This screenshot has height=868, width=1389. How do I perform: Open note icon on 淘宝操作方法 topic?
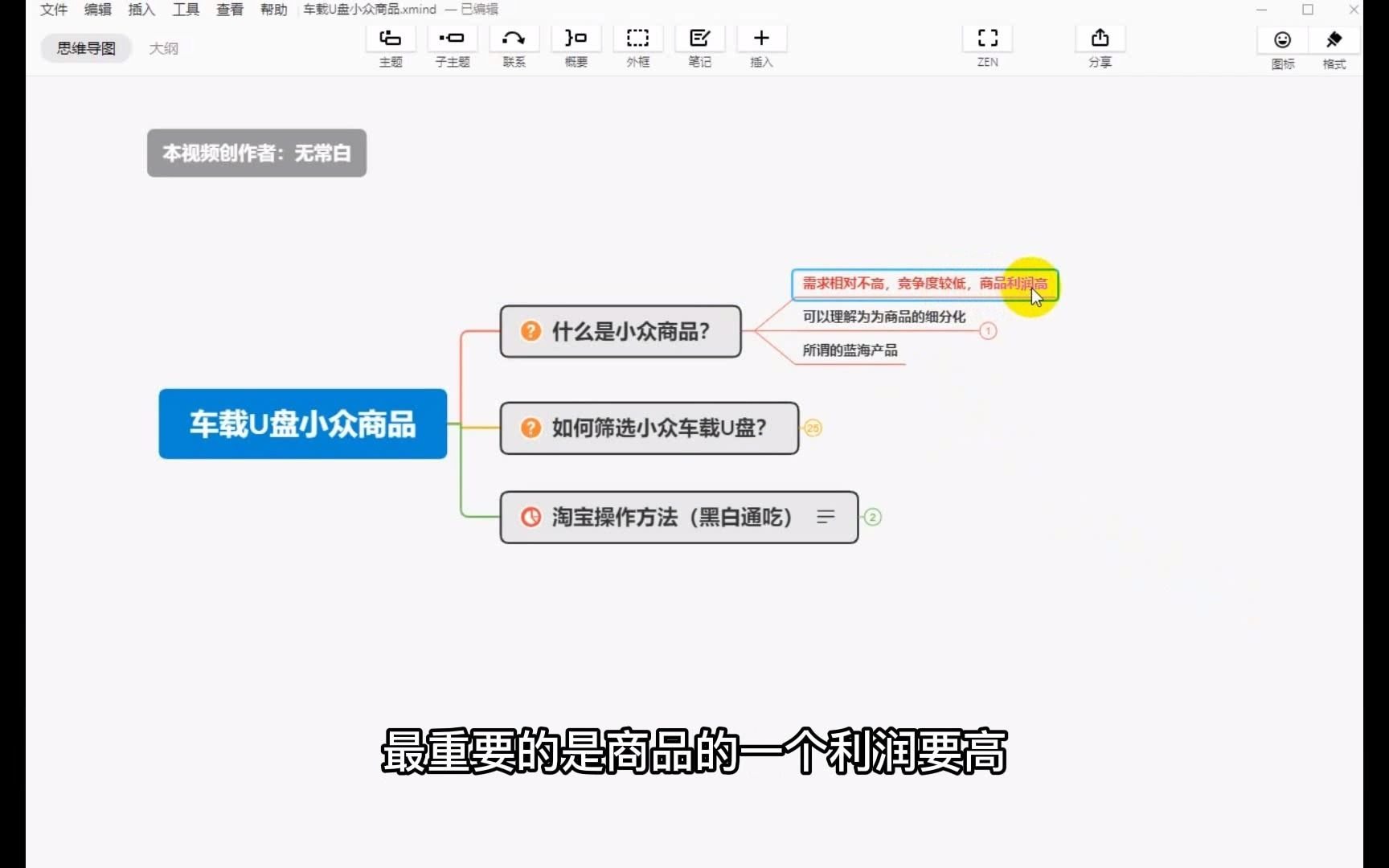point(826,517)
